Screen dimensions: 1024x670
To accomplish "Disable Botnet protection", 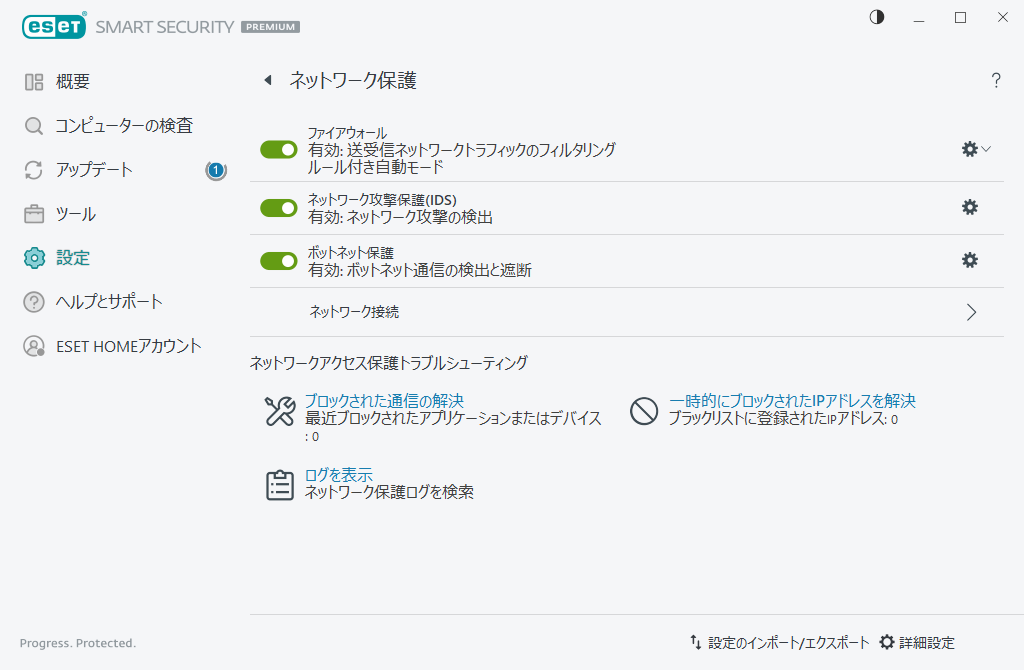I will 278,260.
